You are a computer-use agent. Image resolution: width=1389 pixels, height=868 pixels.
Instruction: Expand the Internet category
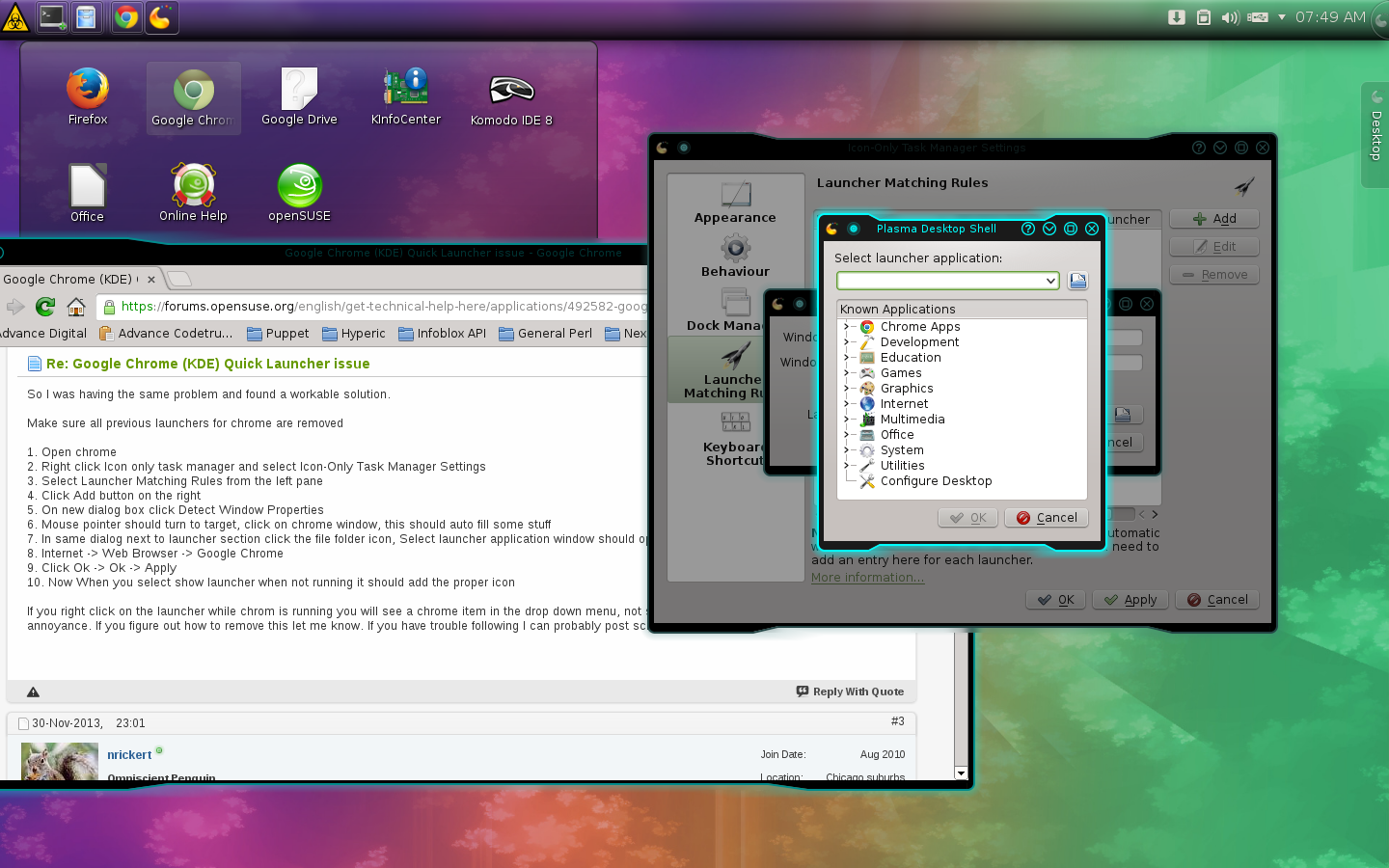pos(847,404)
